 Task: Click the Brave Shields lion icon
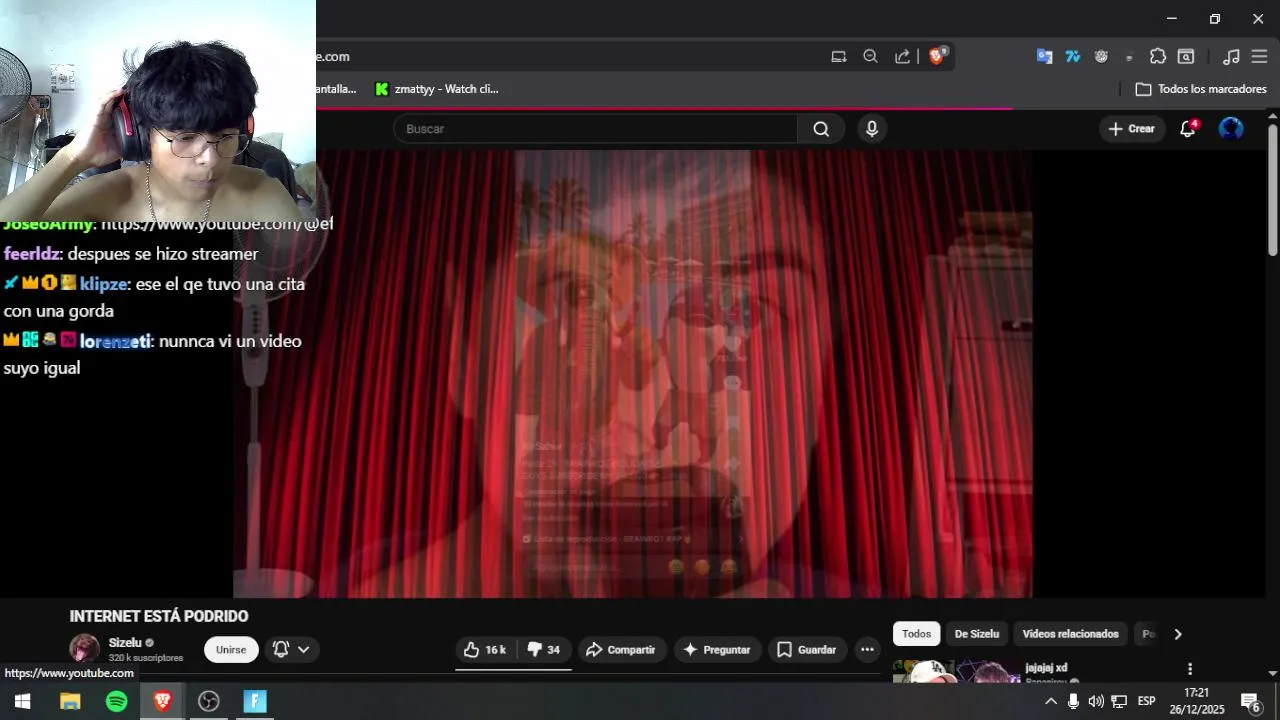[x=937, y=56]
